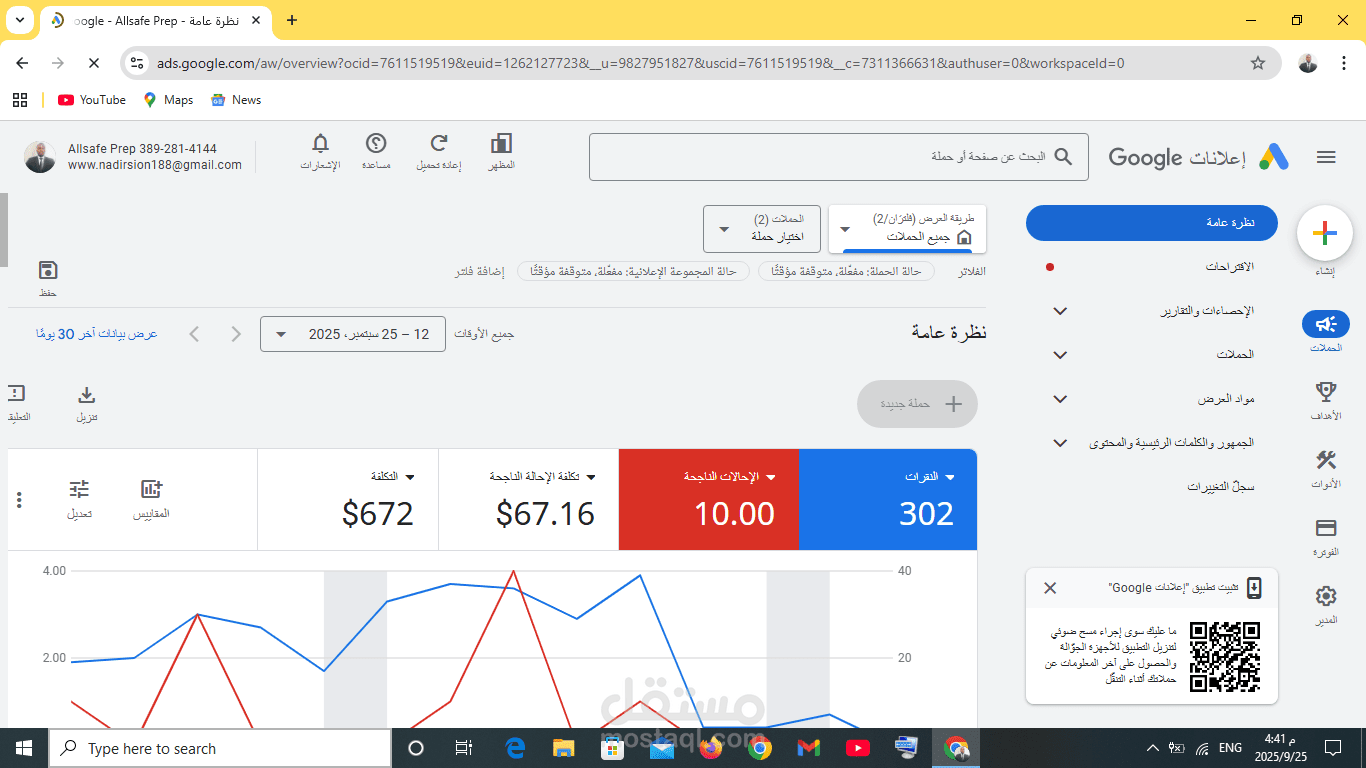Click the تنزيل download icon
The image size is (1366, 768).
click(x=86, y=395)
